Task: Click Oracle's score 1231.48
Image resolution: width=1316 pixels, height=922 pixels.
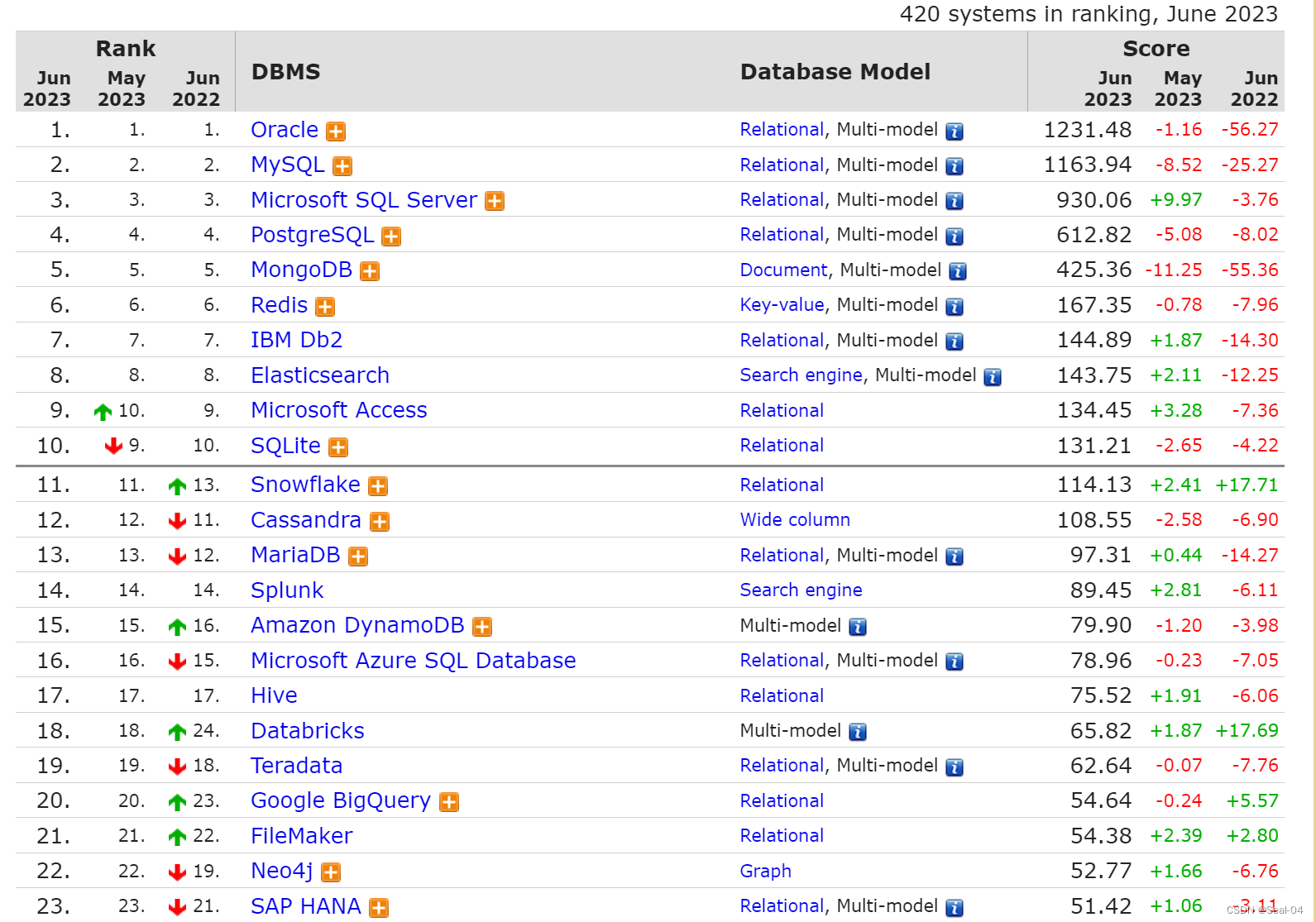Action: (x=1088, y=130)
